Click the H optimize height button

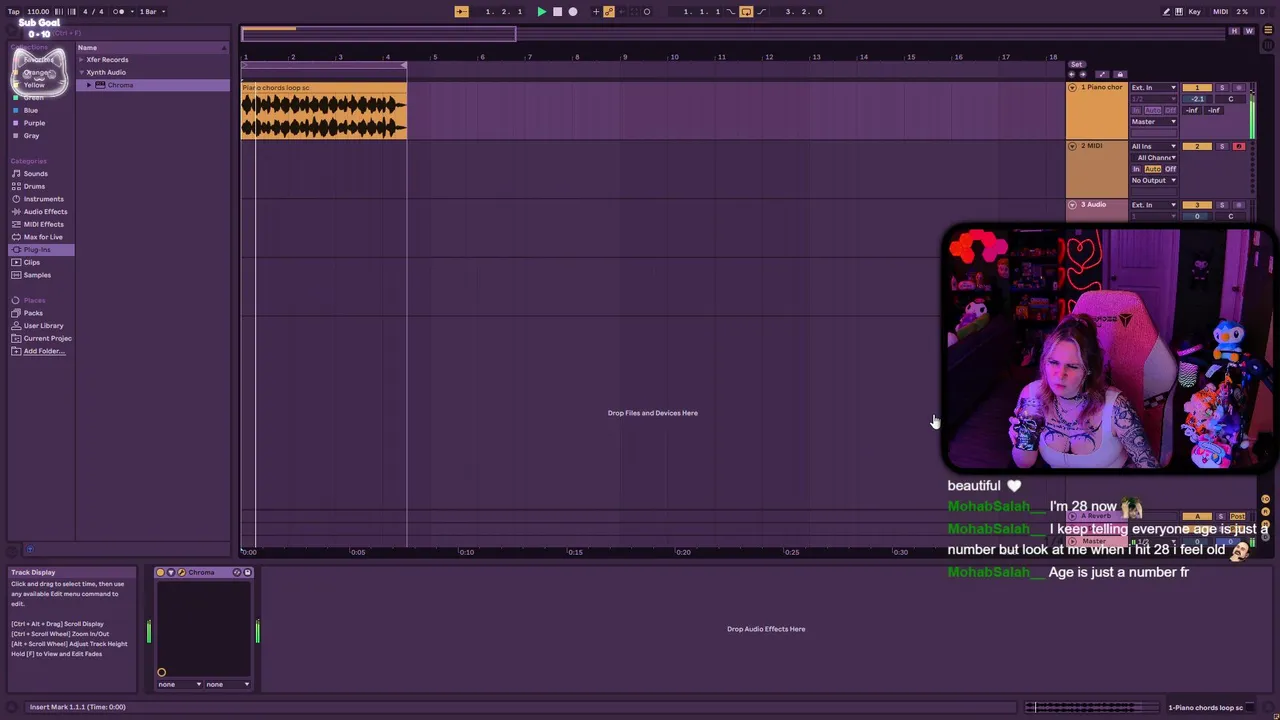click(x=1234, y=31)
